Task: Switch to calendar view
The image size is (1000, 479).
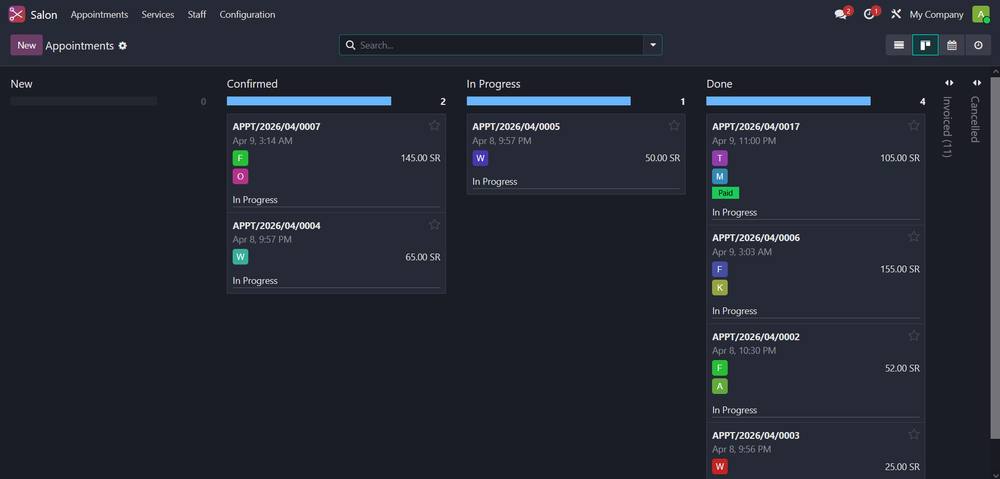Action: tap(952, 45)
